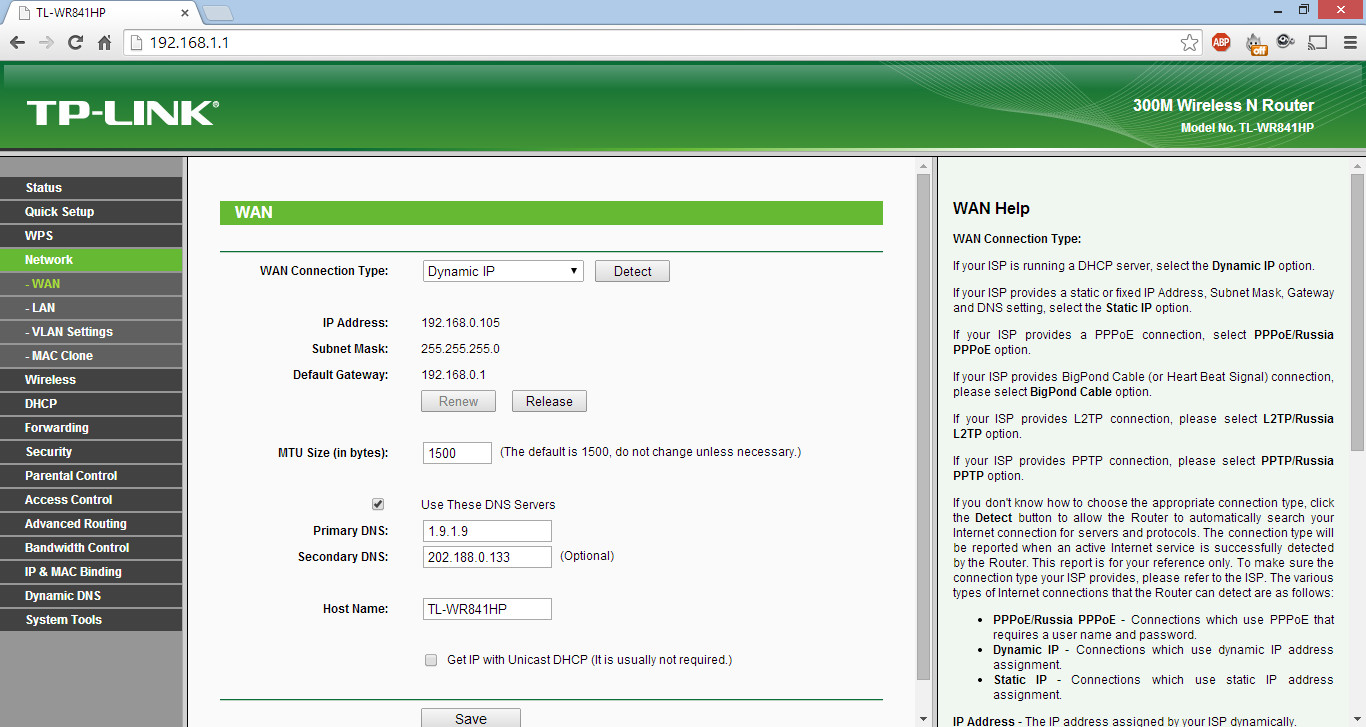Screen dimensions: 1366x727
Task: Bookmark this page with the star icon
Action: pyautogui.click(x=1189, y=43)
